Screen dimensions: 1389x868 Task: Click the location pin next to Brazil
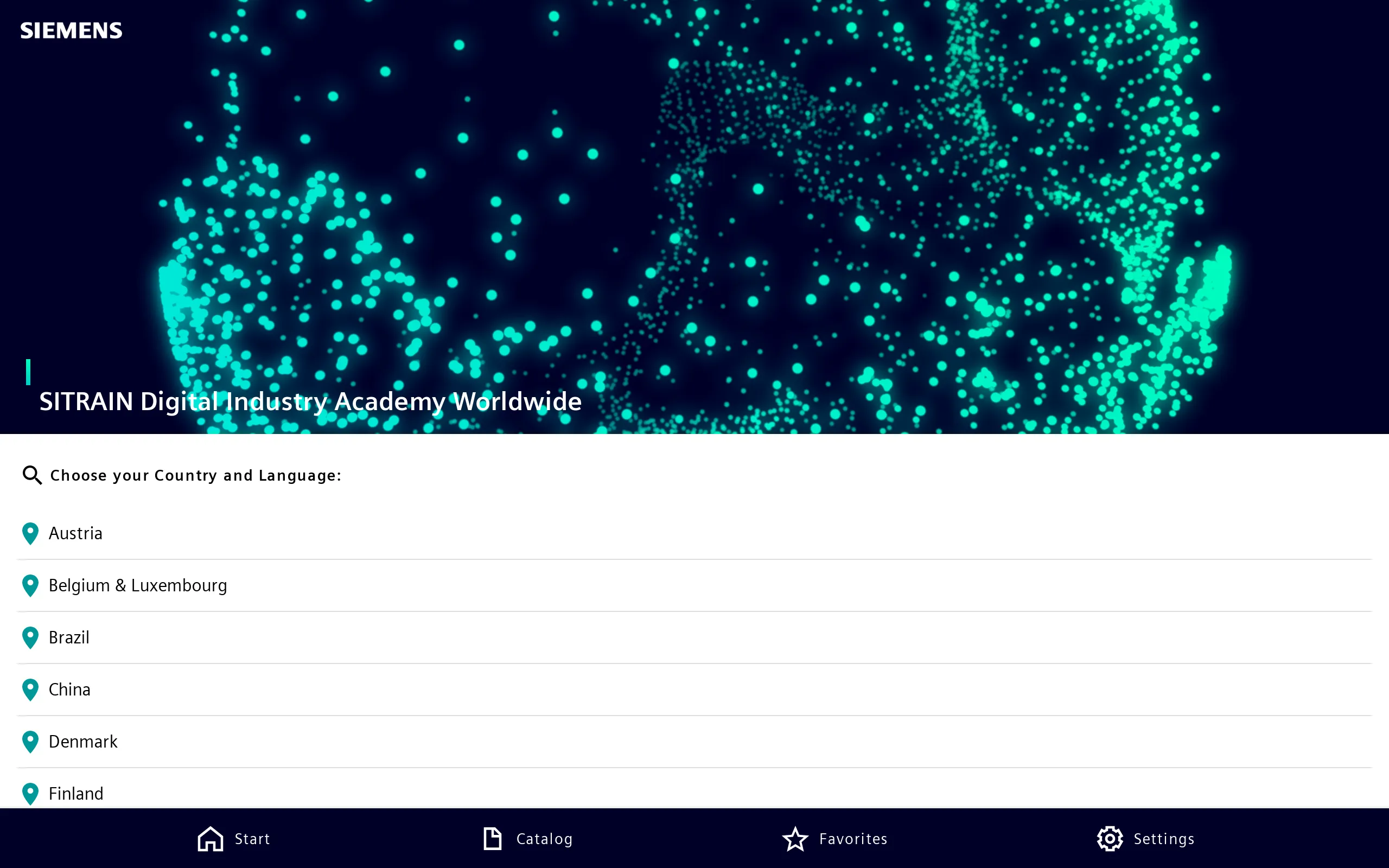pos(30,638)
